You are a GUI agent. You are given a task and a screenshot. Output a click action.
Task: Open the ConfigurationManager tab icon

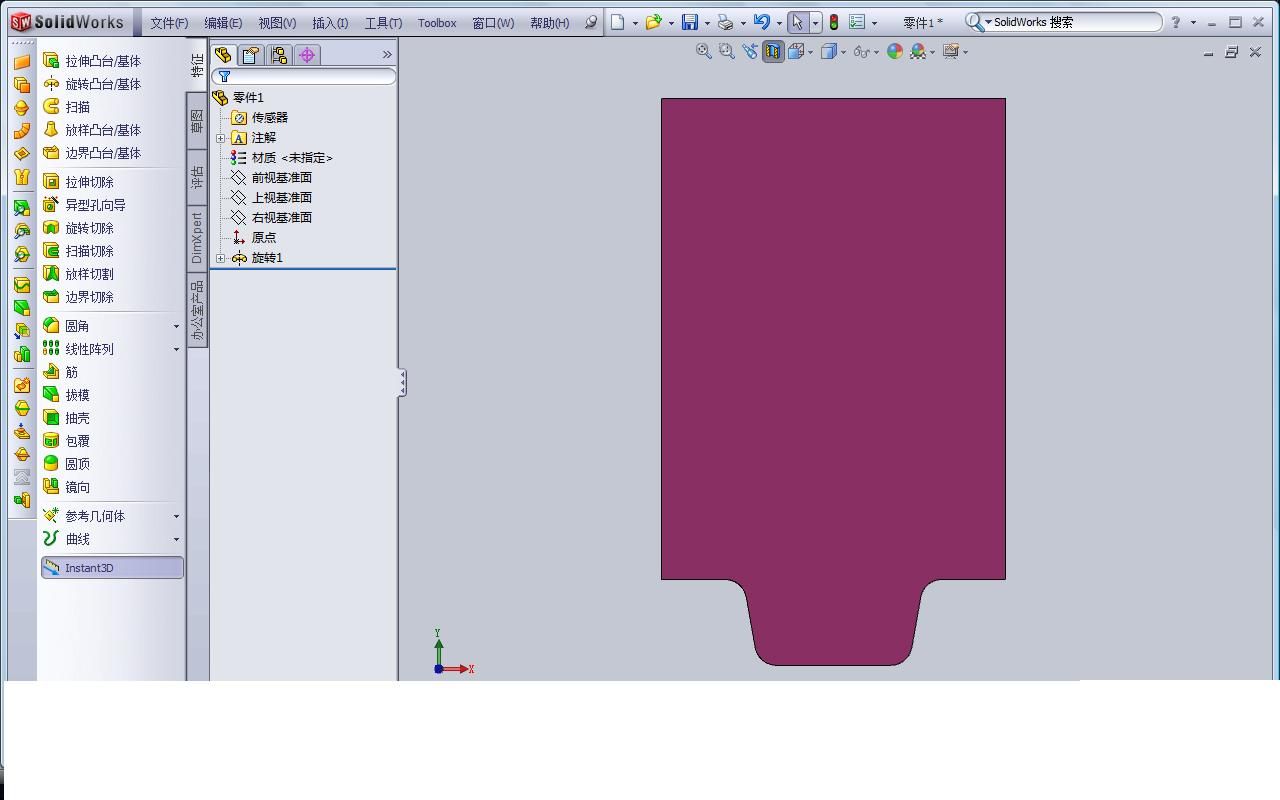(x=279, y=55)
